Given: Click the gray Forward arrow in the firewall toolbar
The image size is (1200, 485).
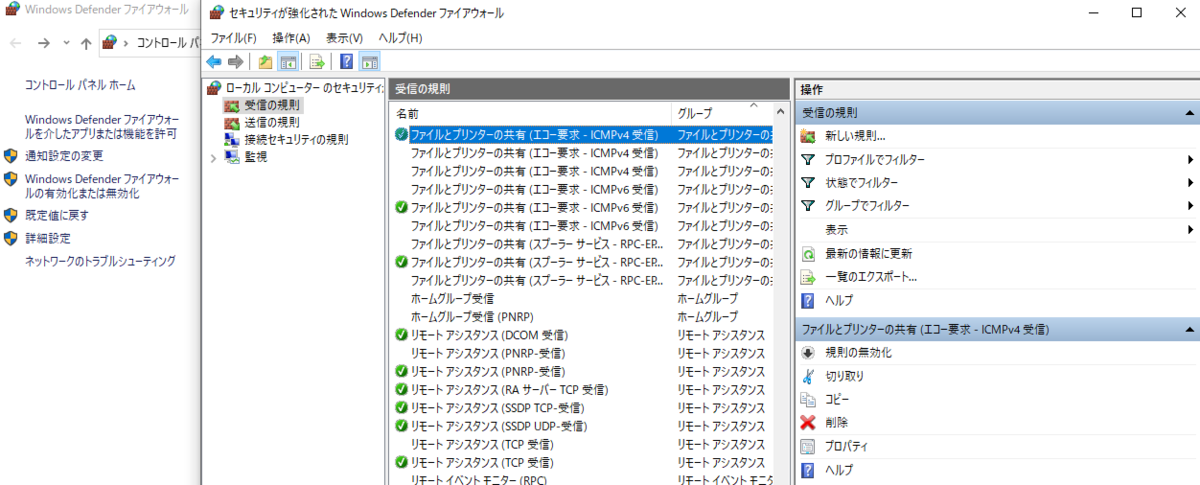Looking at the screenshot, I should [x=235, y=62].
